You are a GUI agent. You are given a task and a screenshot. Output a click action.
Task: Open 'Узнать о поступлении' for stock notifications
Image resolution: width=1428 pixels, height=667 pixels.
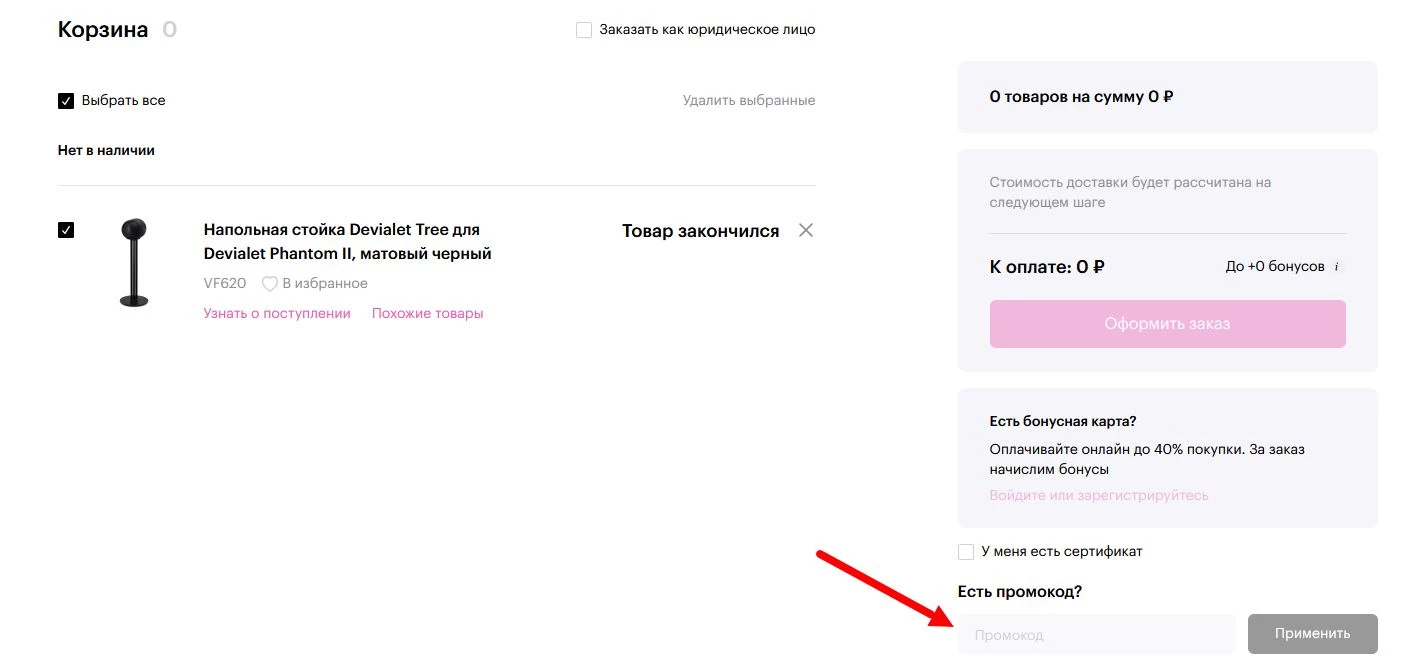pyautogui.click(x=277, y=313)
